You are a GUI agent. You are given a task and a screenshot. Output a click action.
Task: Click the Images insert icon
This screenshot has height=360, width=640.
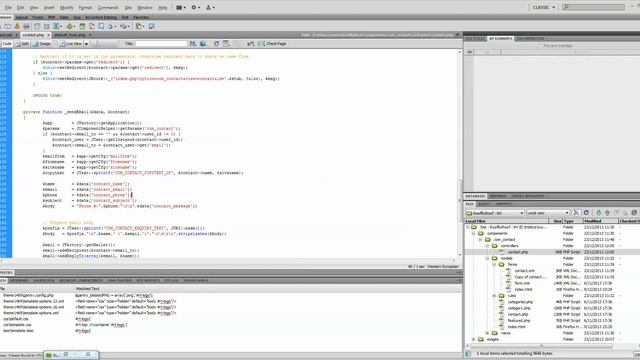[x=58, y=26]
